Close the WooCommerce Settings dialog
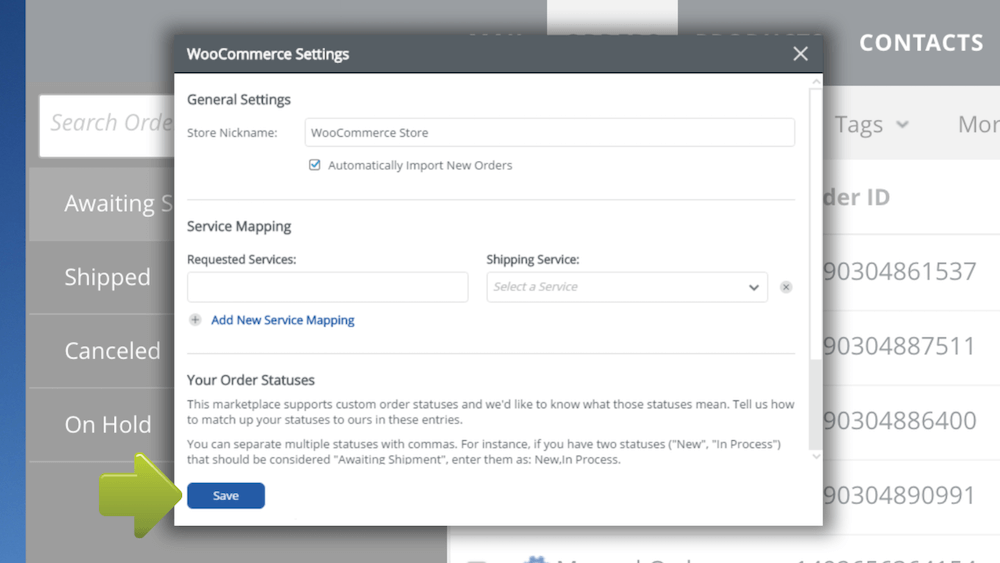1000x563 pixels. 800,54
